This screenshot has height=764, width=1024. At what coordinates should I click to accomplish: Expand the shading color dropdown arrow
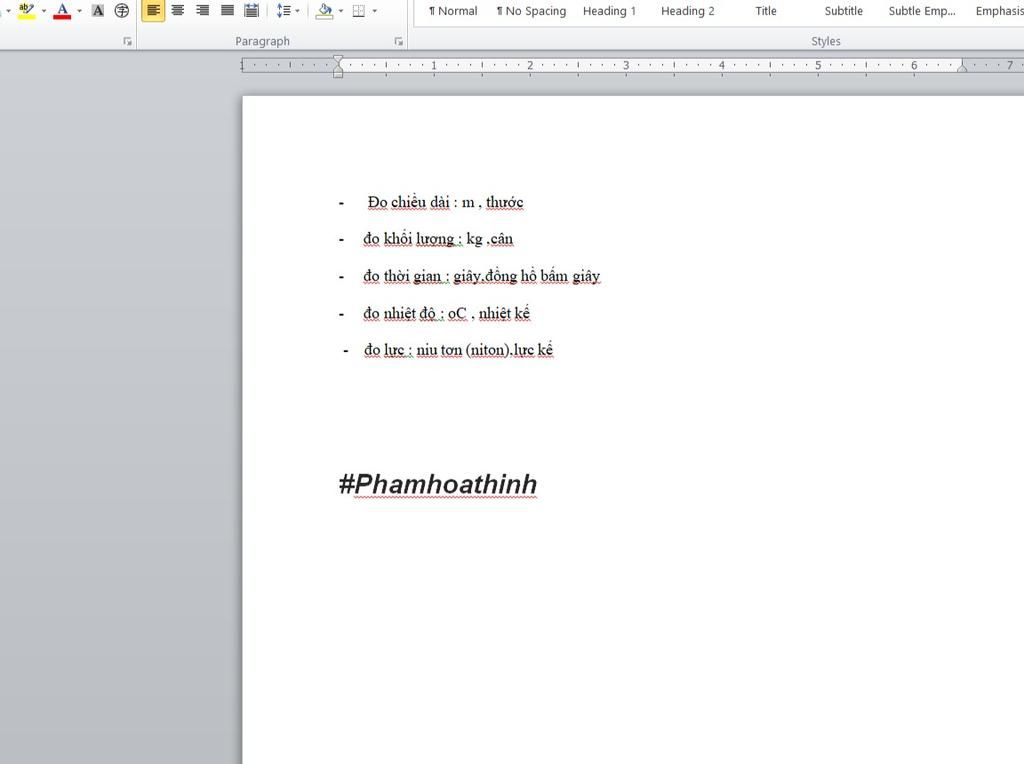point(341,11)
